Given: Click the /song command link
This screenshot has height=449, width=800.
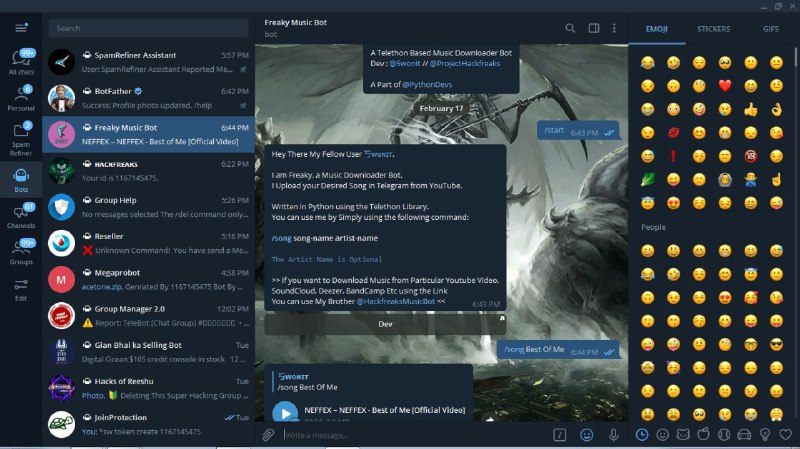Looking at the screenshot, I should pos(281,238).
